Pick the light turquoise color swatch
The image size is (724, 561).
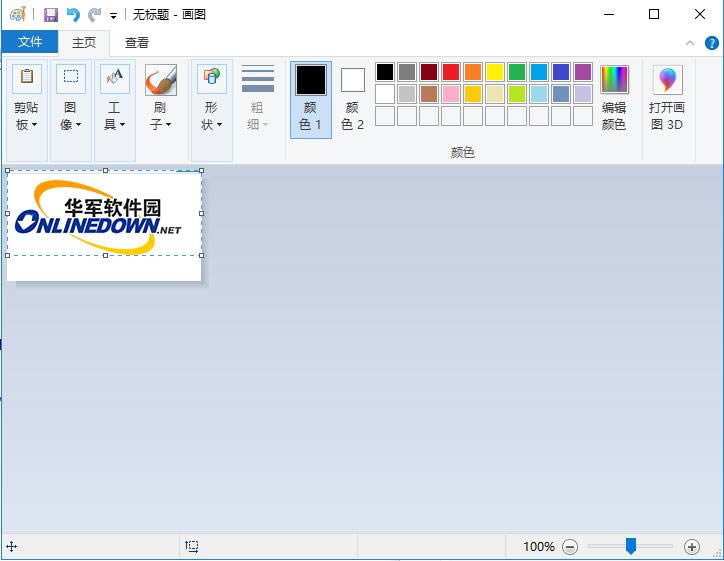pos(539,94)
